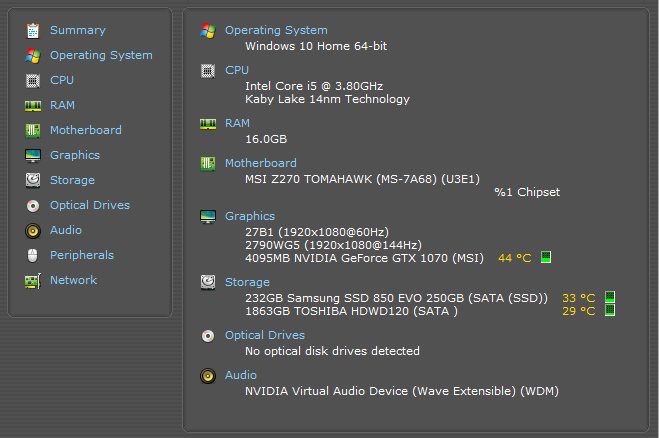Click the Samsung SSD temperature indicator icon

coord(609,297)
